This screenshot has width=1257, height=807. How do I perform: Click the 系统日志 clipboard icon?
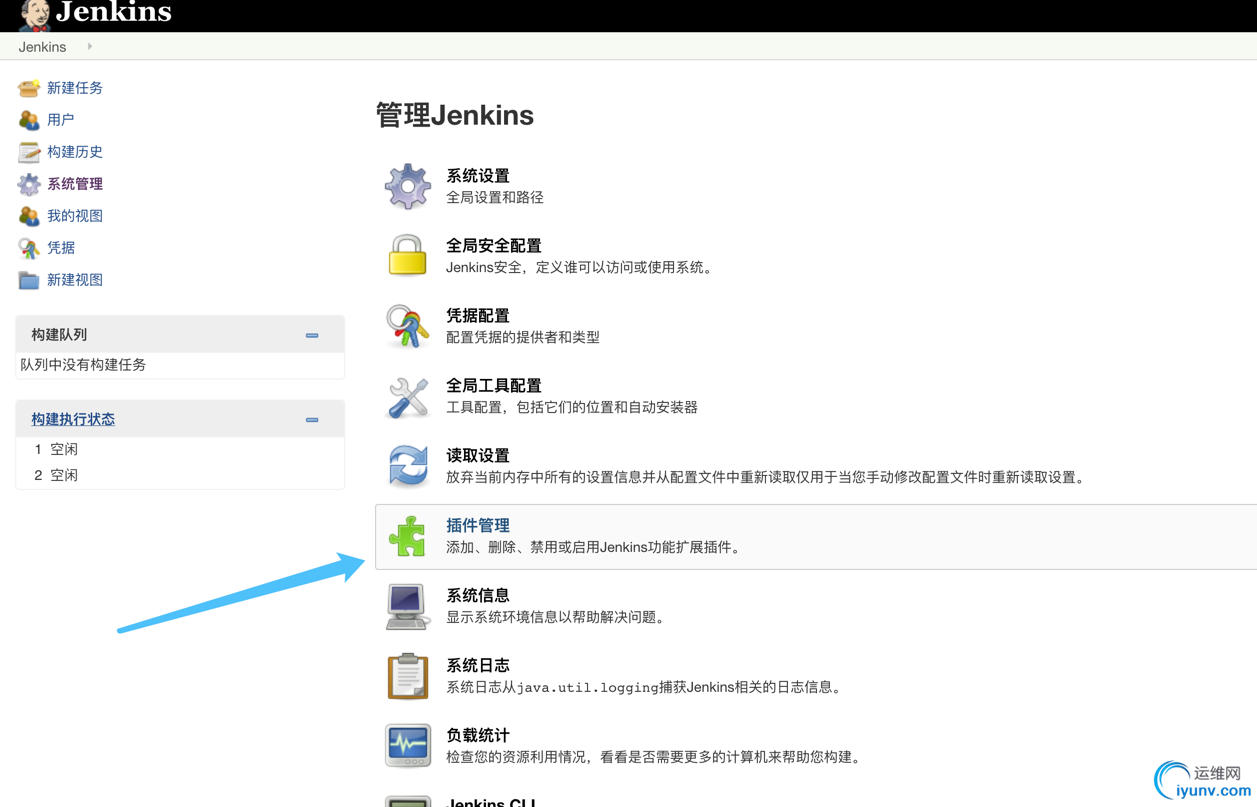click(x=408, y=676)
